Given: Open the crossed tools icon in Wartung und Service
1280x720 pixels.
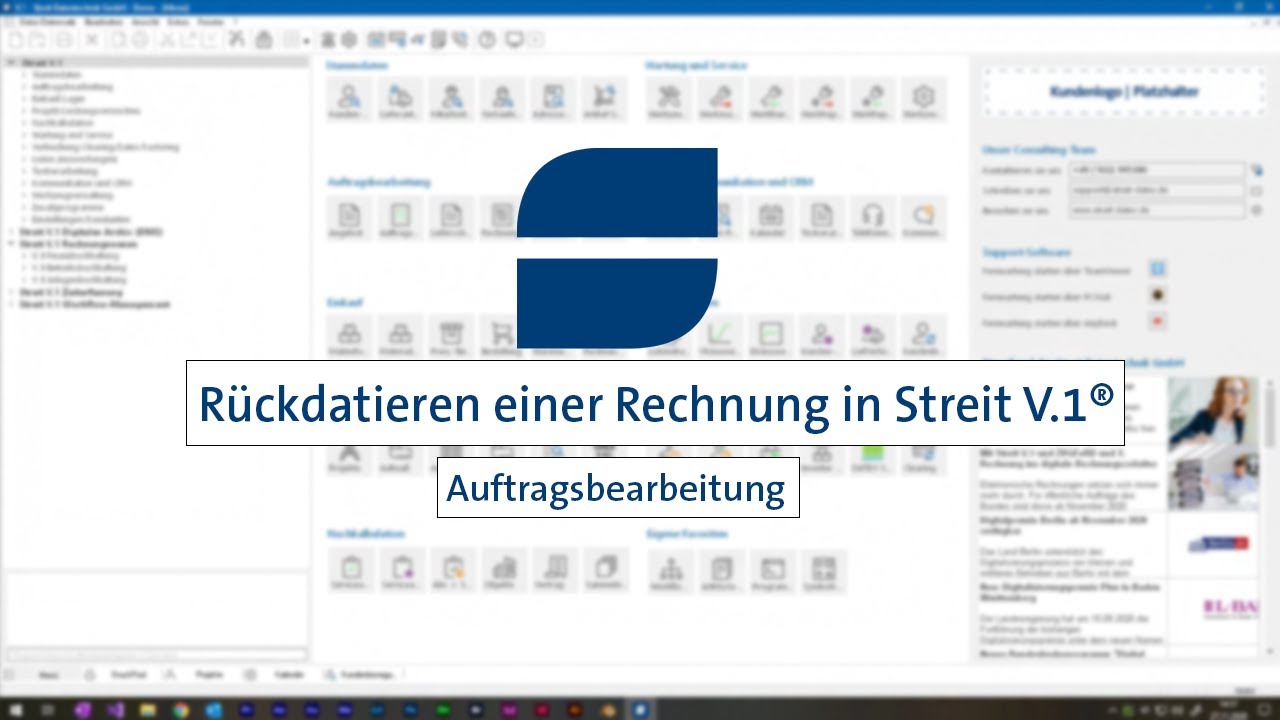Looking at the screenshot, I should tap(668, 100).
